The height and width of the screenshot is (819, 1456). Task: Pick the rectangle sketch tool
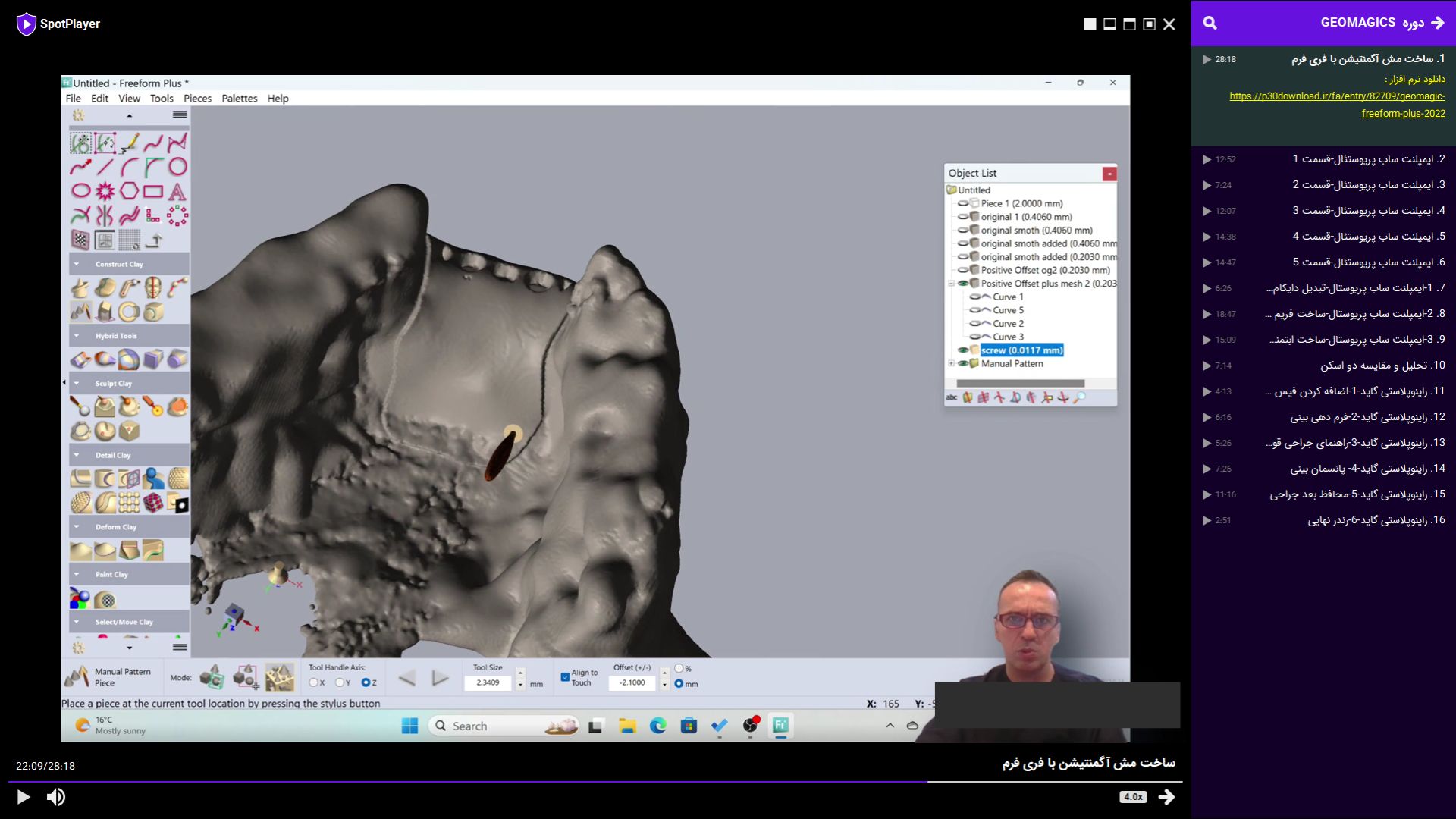point(153,191)
